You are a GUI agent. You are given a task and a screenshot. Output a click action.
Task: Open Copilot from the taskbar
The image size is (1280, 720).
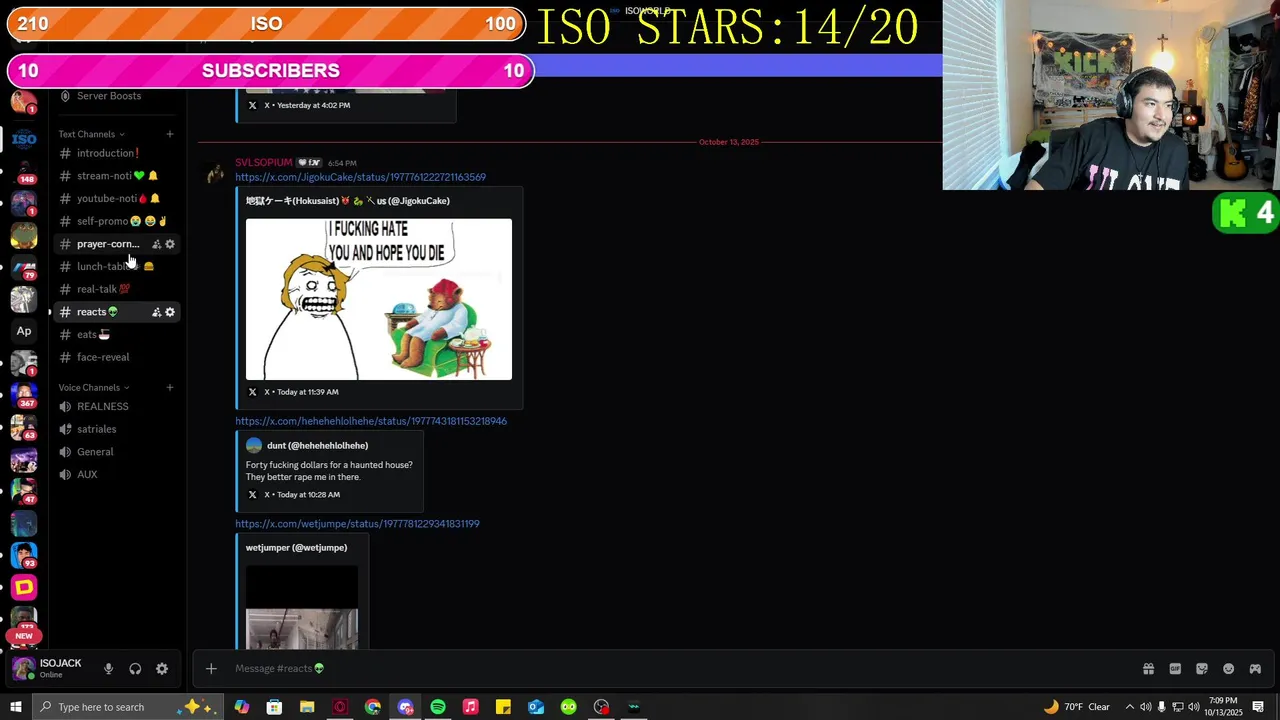[242, 707]
